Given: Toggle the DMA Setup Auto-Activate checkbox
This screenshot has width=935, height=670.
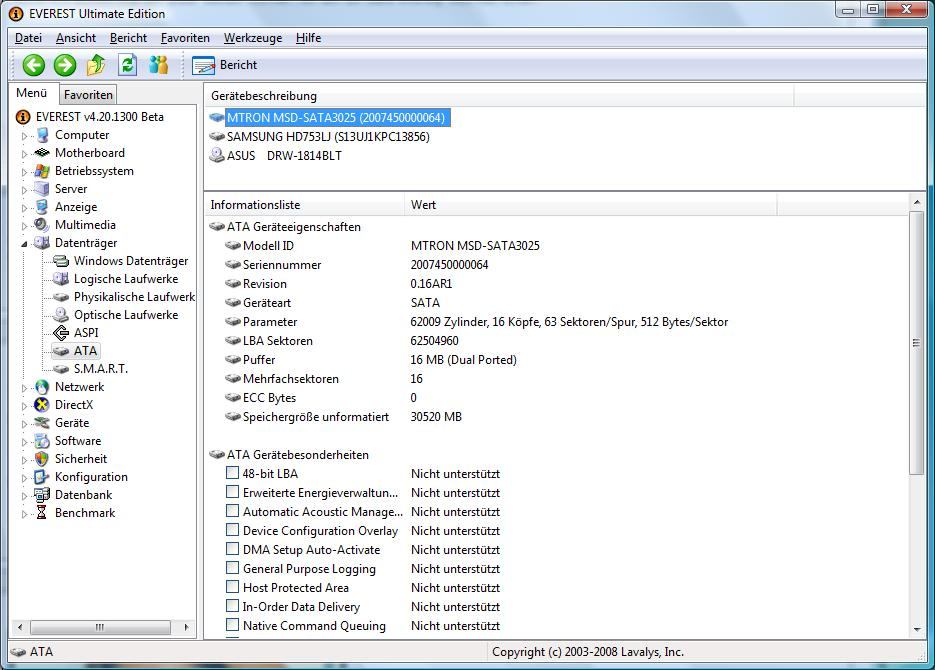Looking at the screenshot, I should click(233, 549).
